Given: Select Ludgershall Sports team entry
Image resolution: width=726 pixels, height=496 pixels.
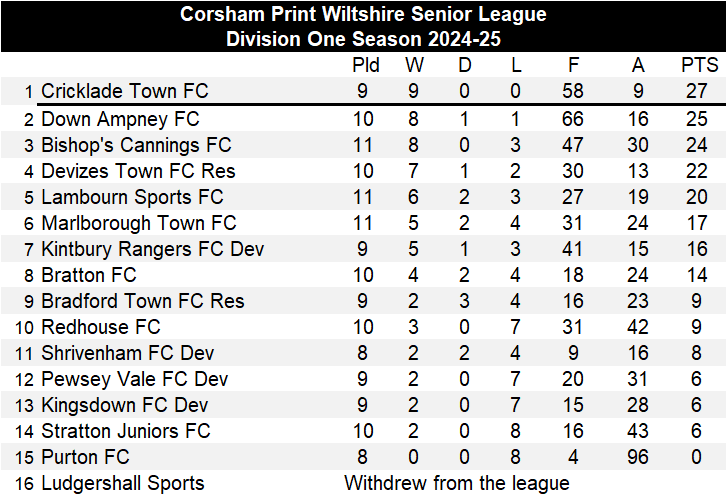Looking at the screenshot, I should point(122,483).
